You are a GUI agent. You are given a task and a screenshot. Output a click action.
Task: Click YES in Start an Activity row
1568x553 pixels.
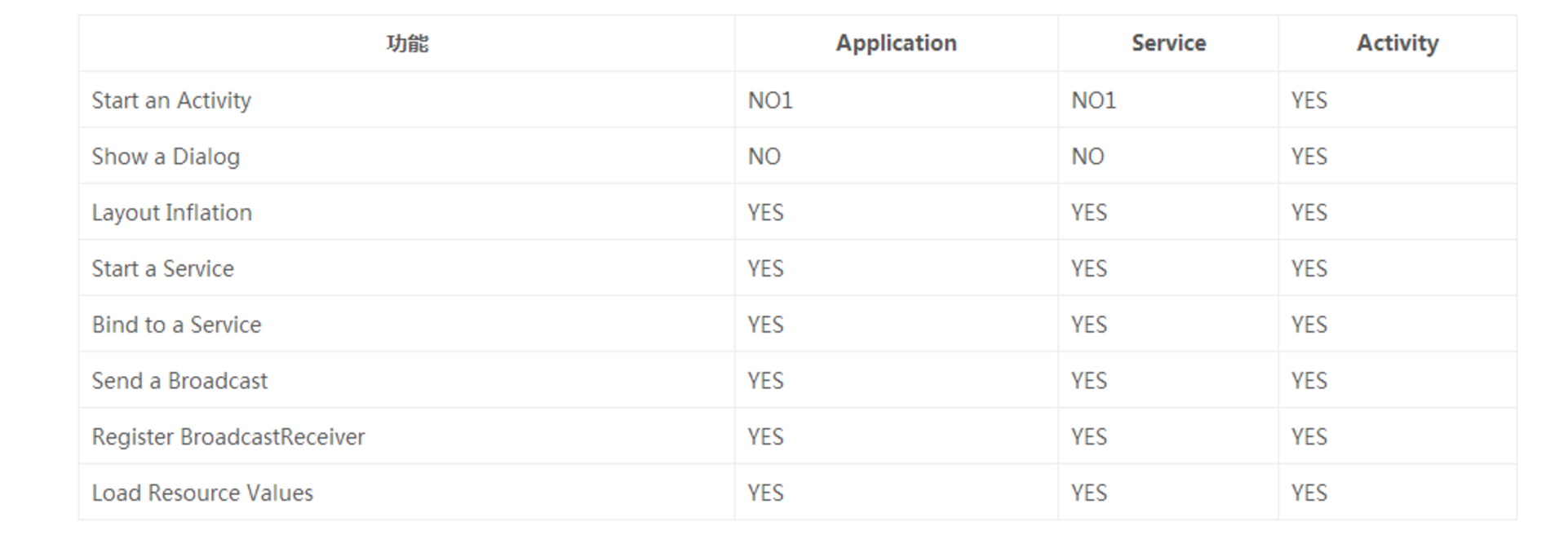[1309, 100]
